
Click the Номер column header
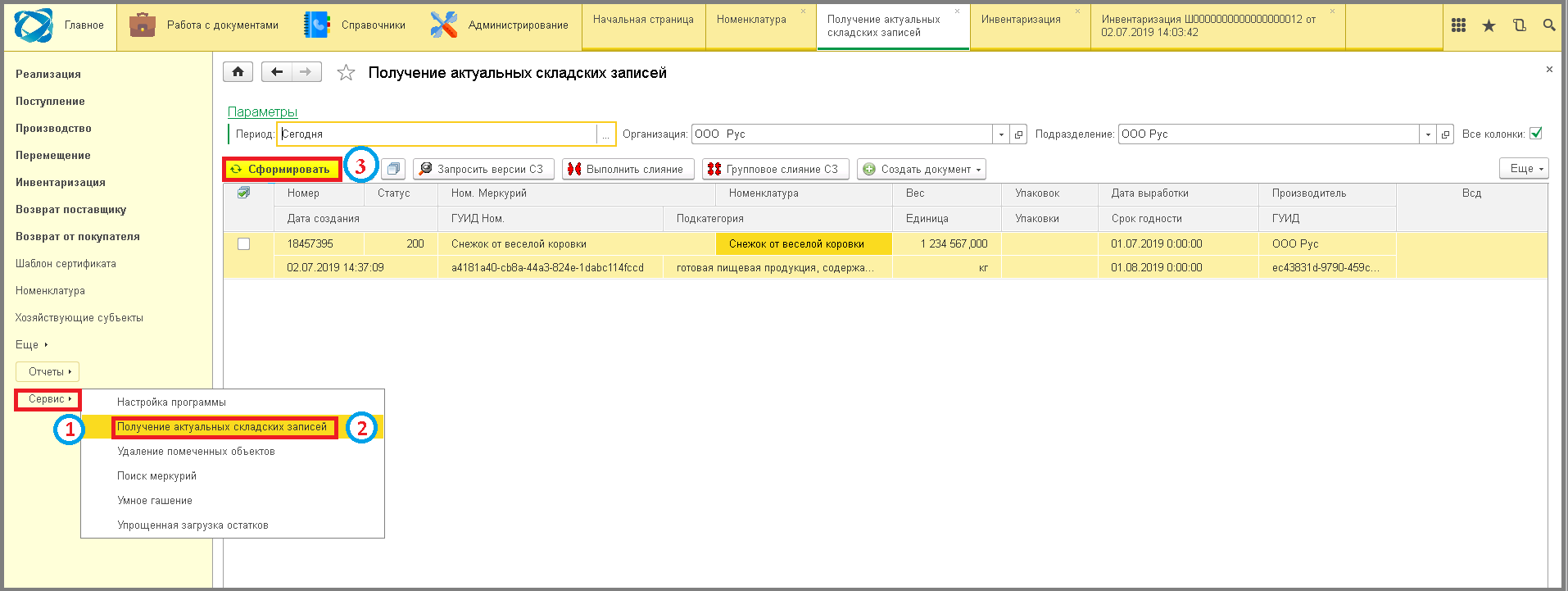(319, 193)
